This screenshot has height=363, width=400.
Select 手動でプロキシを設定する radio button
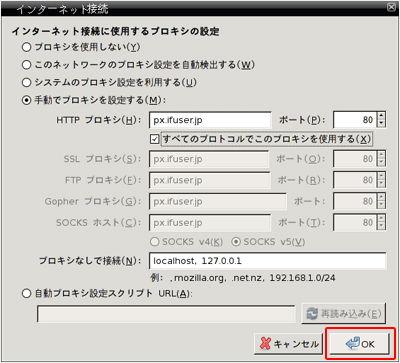(27, 100)
